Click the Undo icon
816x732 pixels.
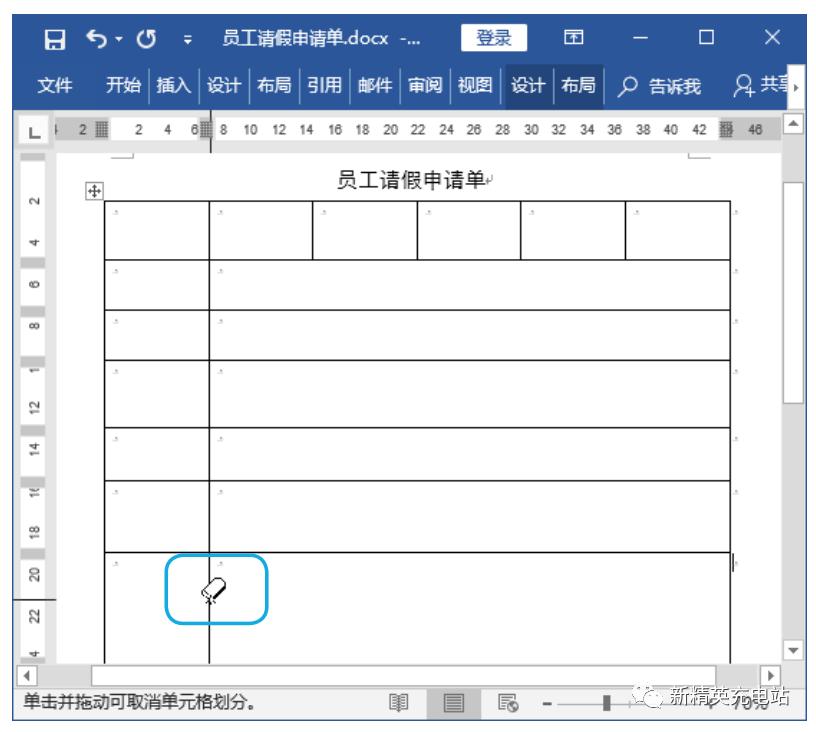(x=96, y=37)
